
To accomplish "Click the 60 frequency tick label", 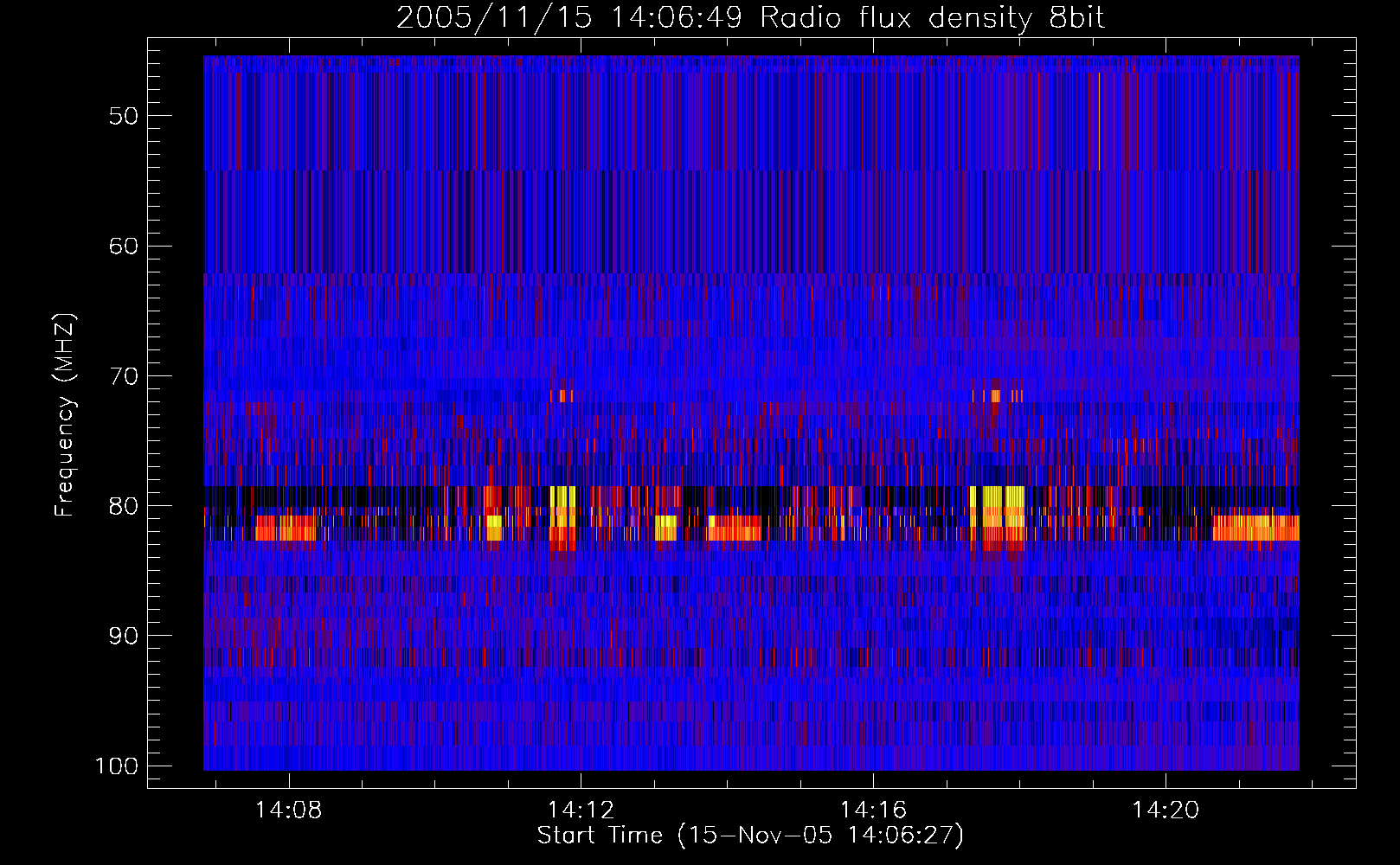I will (124, 246).
